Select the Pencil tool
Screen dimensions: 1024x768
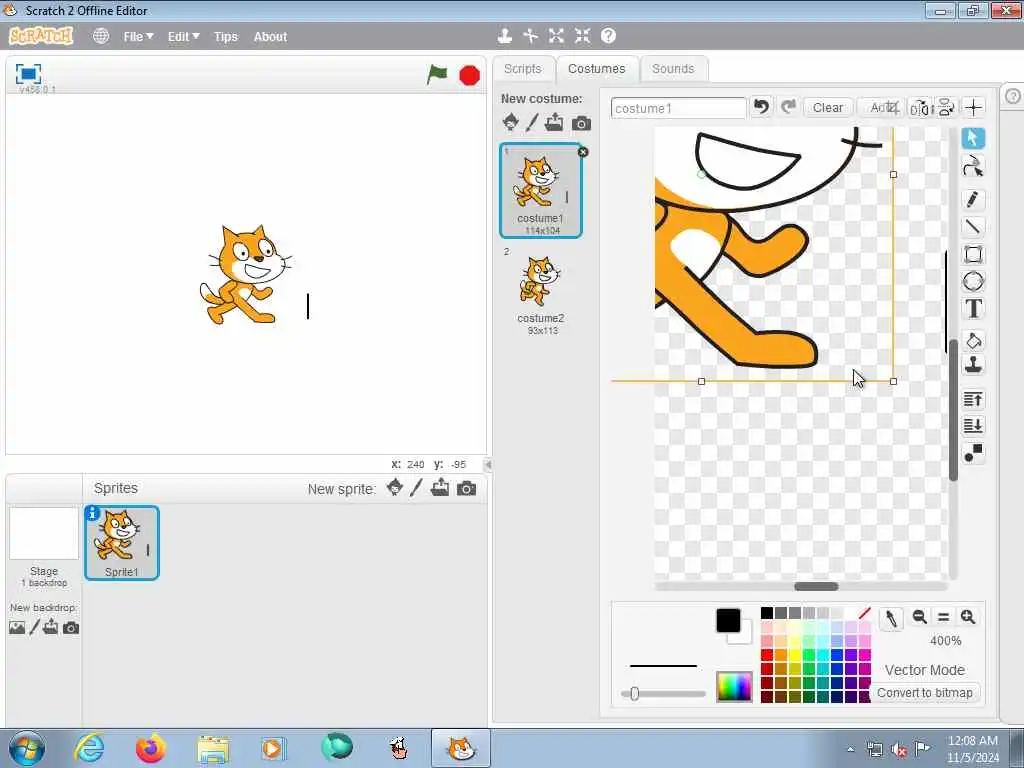click(973, 199)
